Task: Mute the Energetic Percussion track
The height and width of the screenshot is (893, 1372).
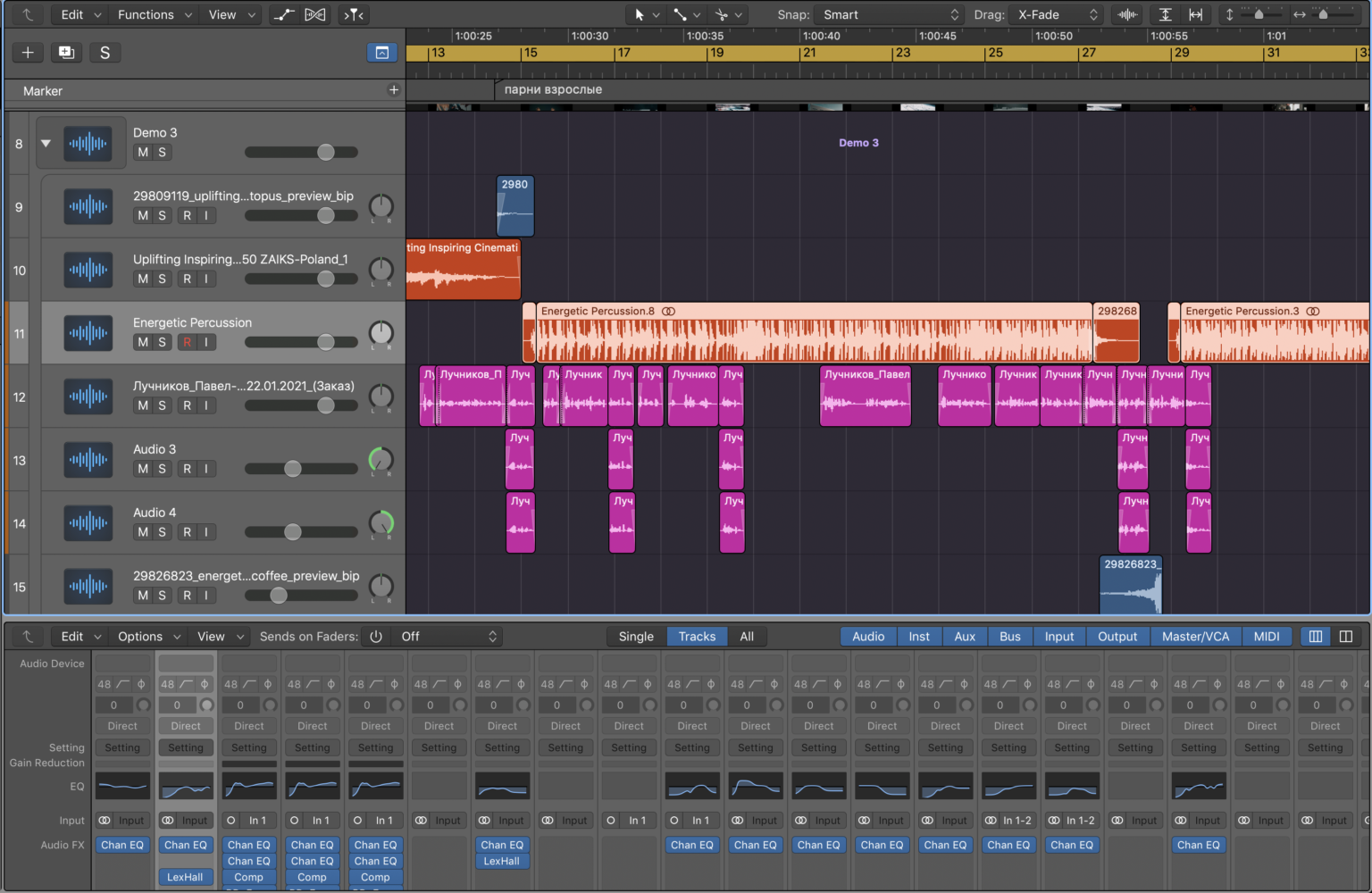Action: [143, 342]
